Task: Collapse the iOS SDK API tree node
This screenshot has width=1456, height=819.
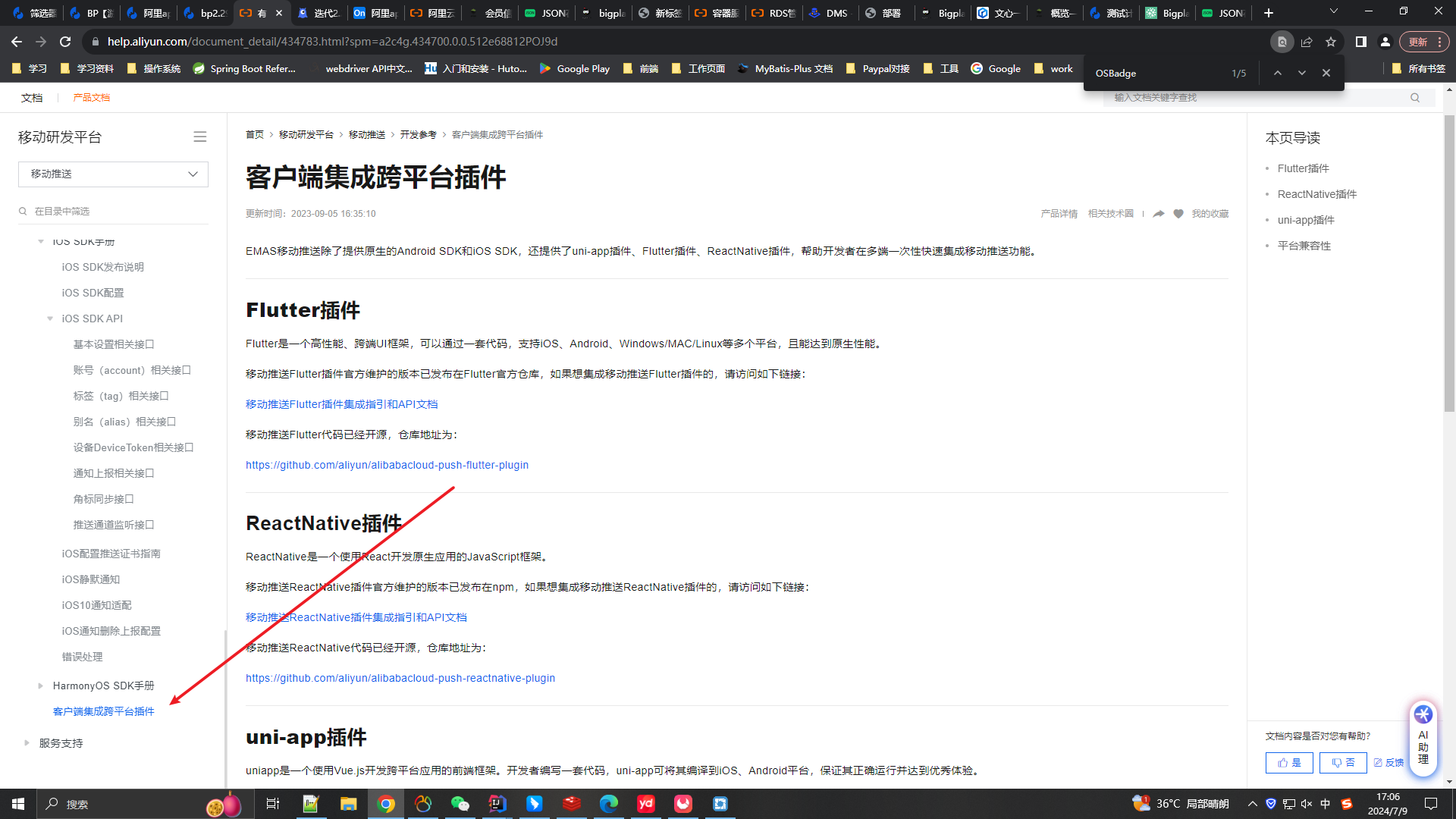Action: click(x=50, y=318)
